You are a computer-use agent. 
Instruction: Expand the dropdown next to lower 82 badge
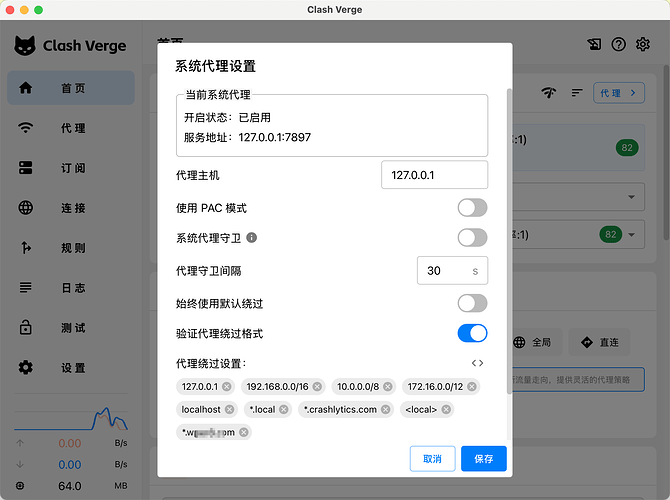coord(631,235)
